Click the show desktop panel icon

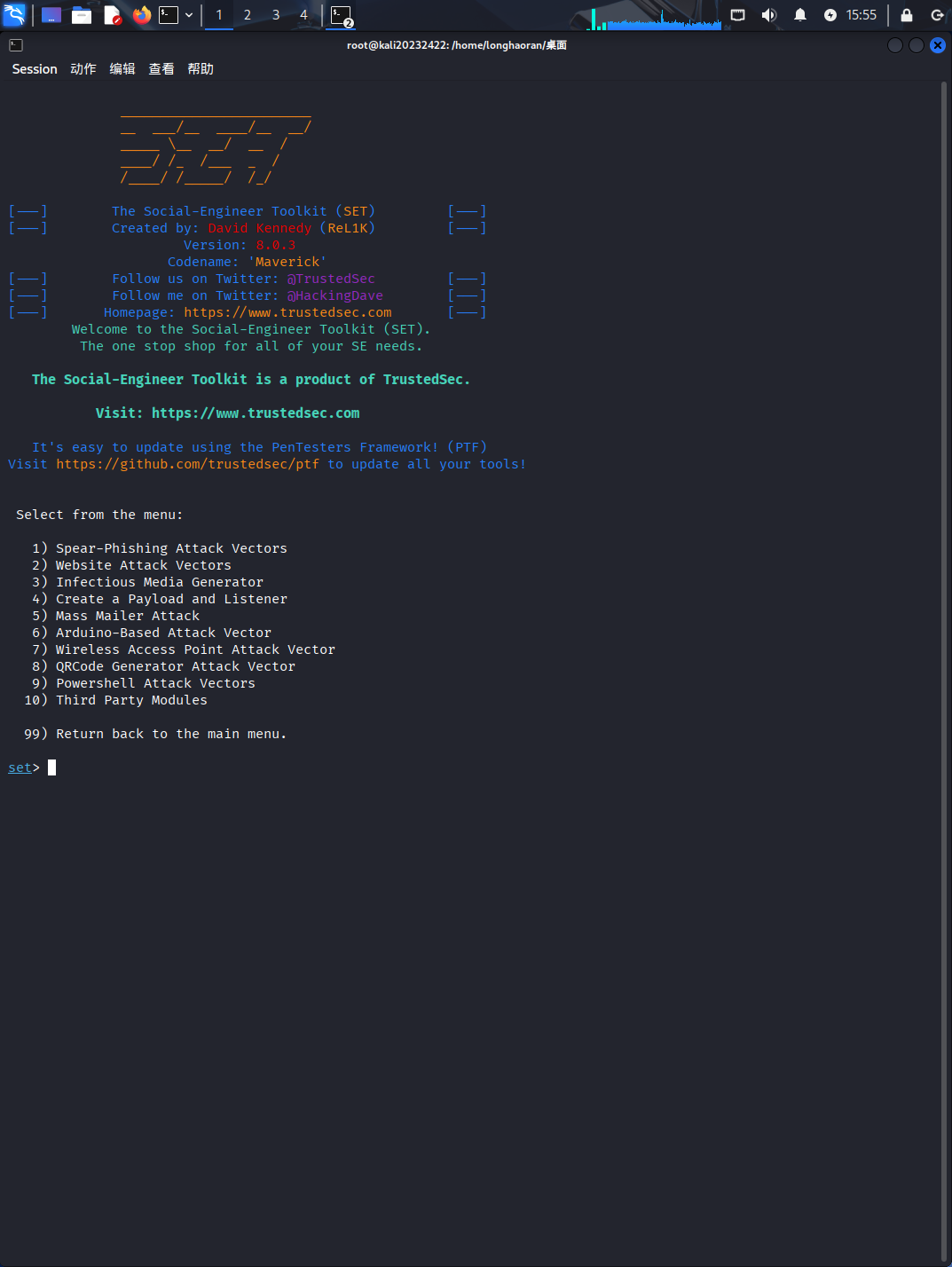point(51,15)
